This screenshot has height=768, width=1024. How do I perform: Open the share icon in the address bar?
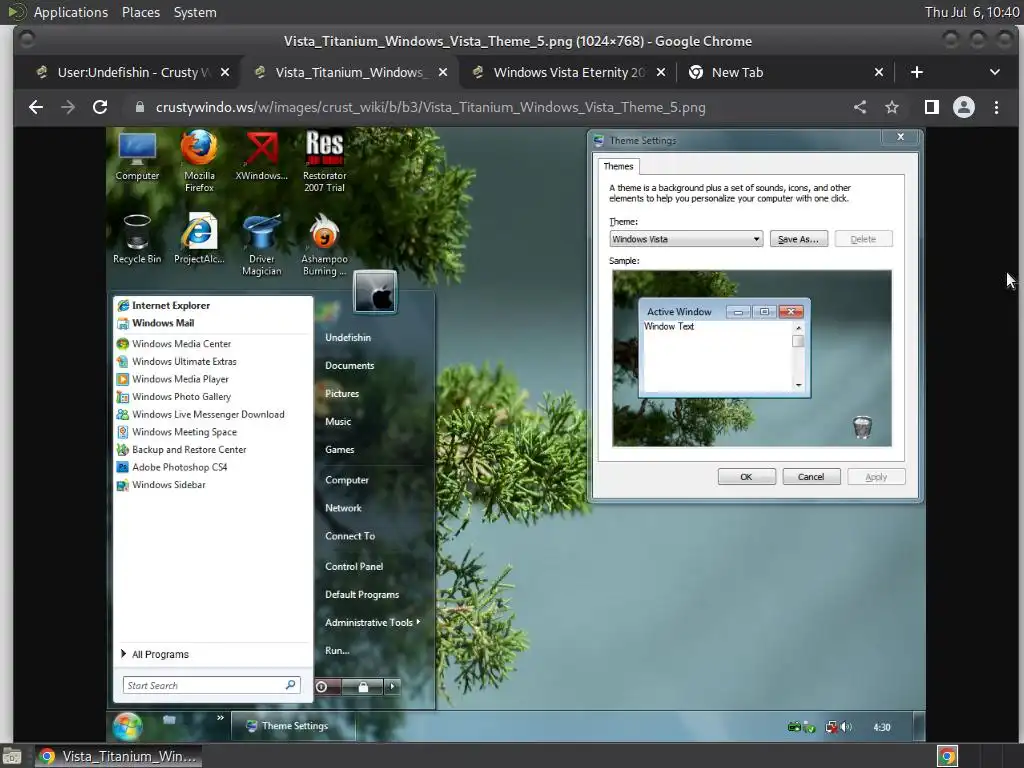point(860,107)
